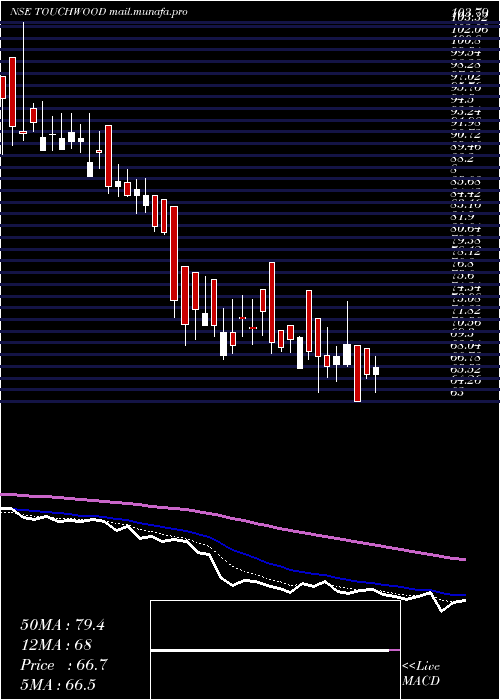Viewport: 500px width, 700px height.
Task: Click the 65.52 price axis label
Action: tap(466, 370)
